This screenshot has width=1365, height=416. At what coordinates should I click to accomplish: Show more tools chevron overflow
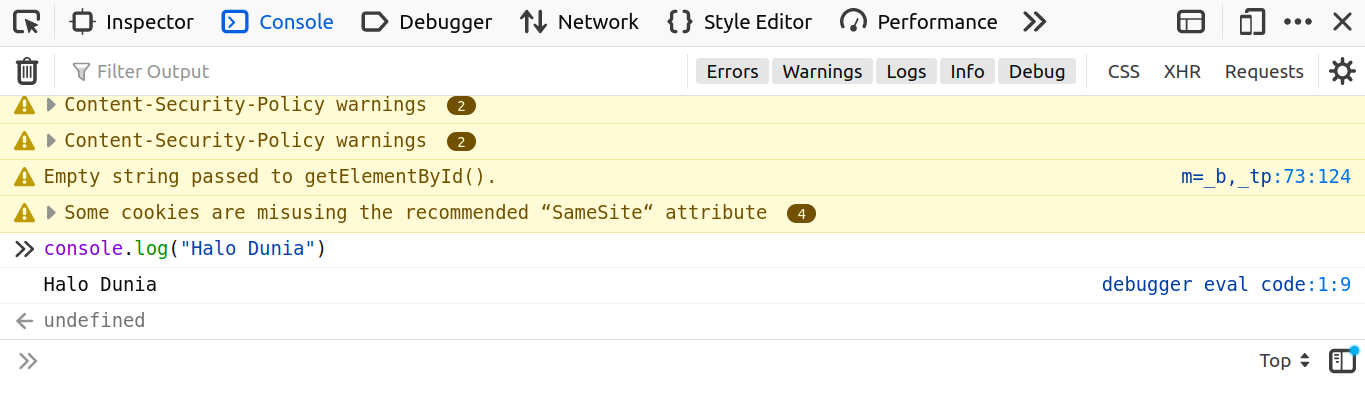click(x=1035, y=22)
